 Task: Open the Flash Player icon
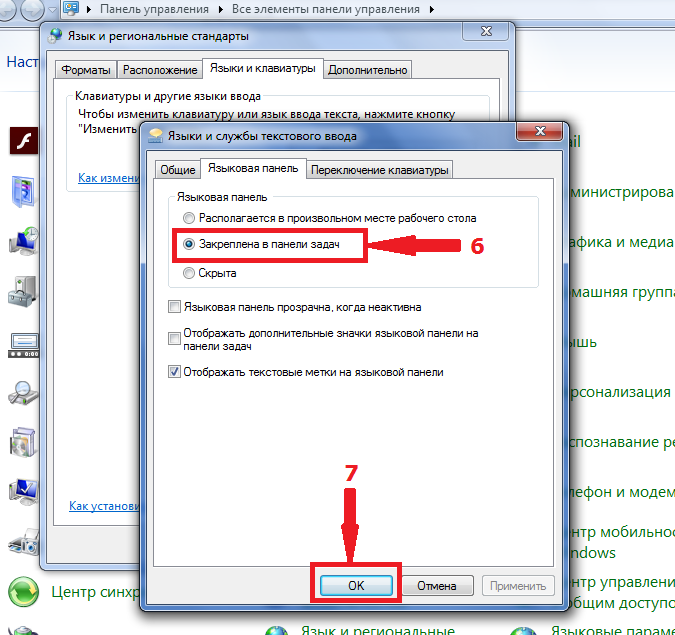click(x=24, y=140)
